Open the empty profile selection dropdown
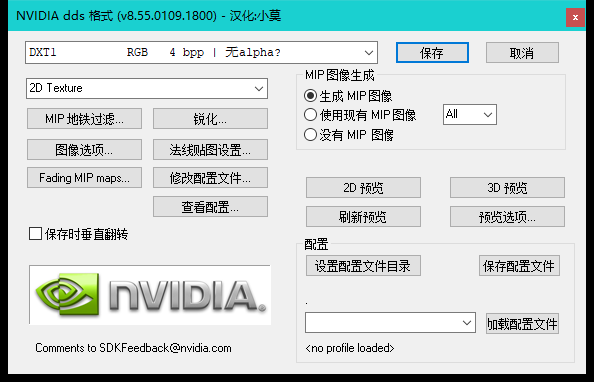This screenshot has height=382, width=594. coord(390,323)
